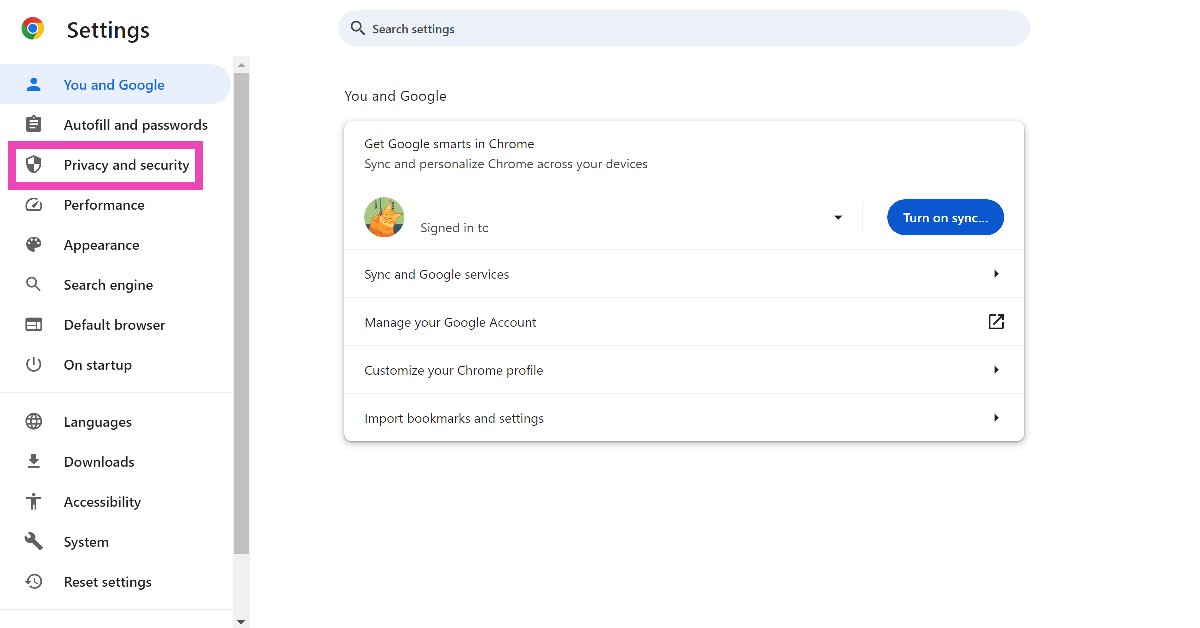Click the System wrench icon
The height and width of the screenshot is (628, 1200).
[x=34, y=542]
